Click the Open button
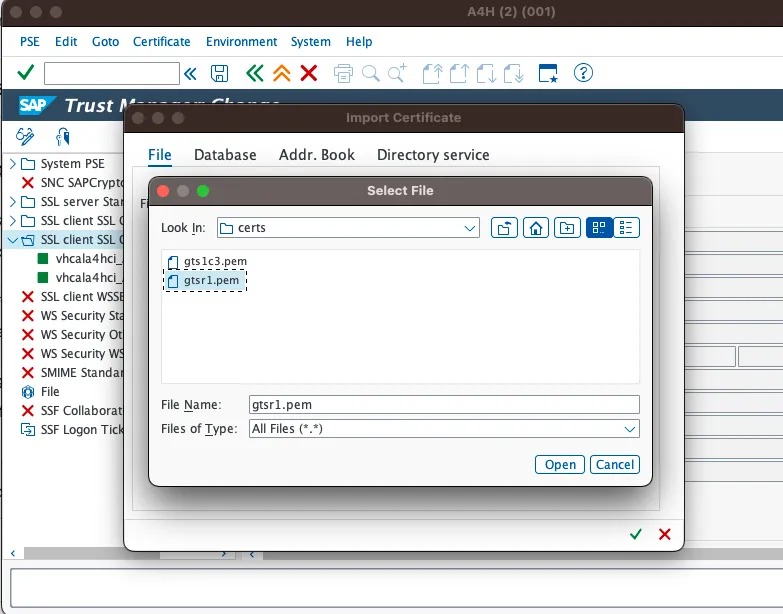Screen dimensions: 783x614 point(560,464)
